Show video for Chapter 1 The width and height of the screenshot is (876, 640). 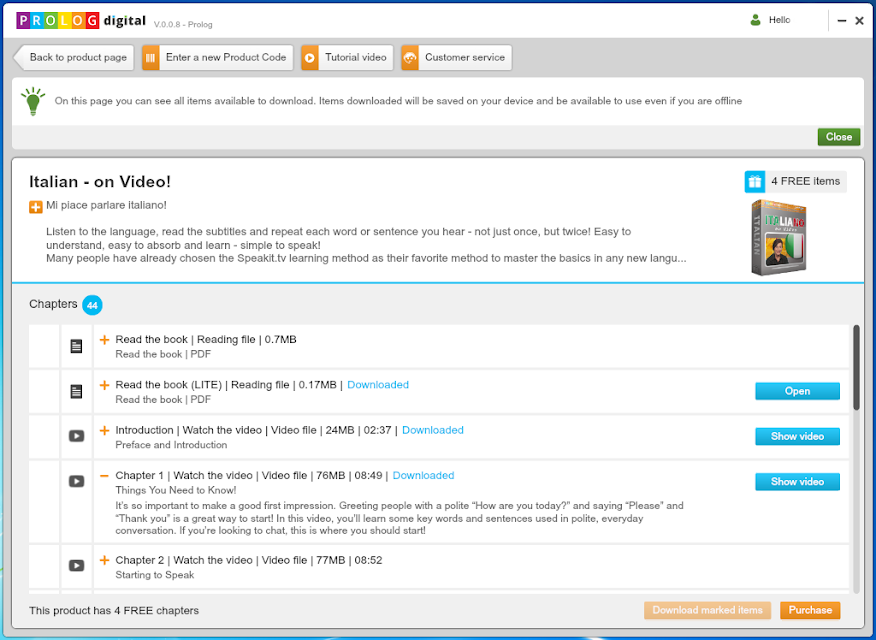[797, 482]
